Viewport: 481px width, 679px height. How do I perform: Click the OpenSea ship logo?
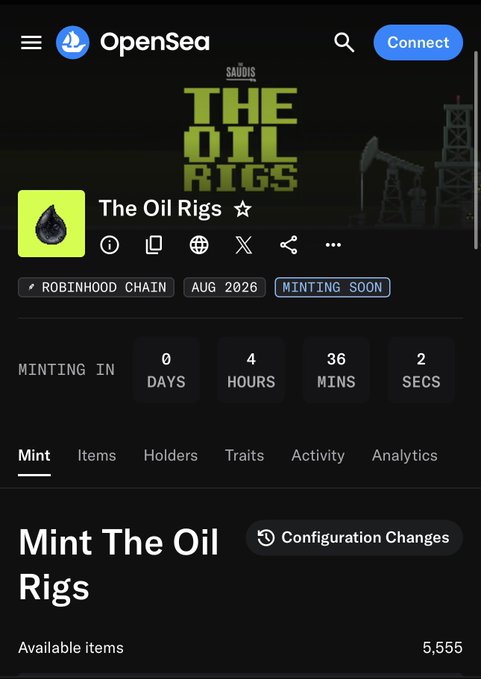pyautogui.click(x=73, y=42)
